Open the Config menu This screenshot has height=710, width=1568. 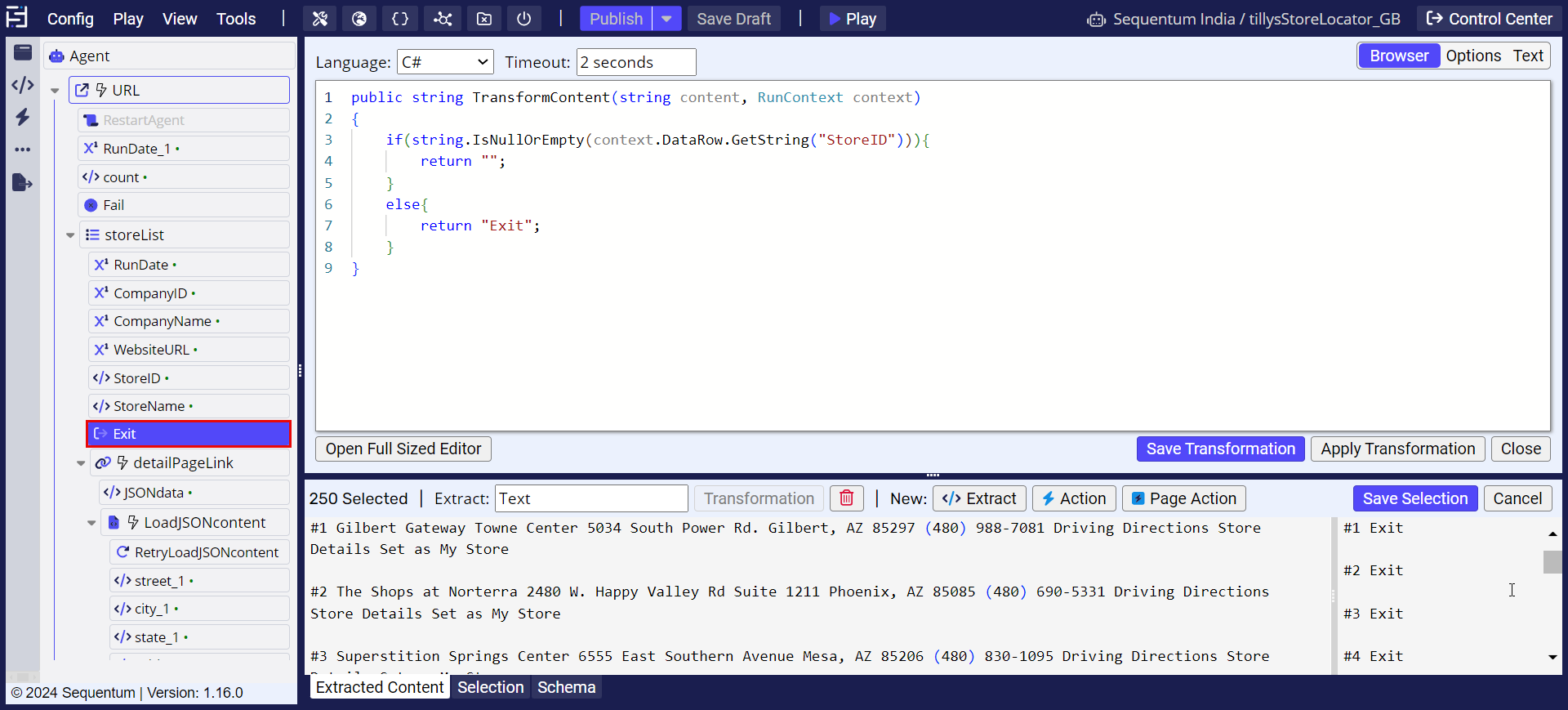pos(70,19)
